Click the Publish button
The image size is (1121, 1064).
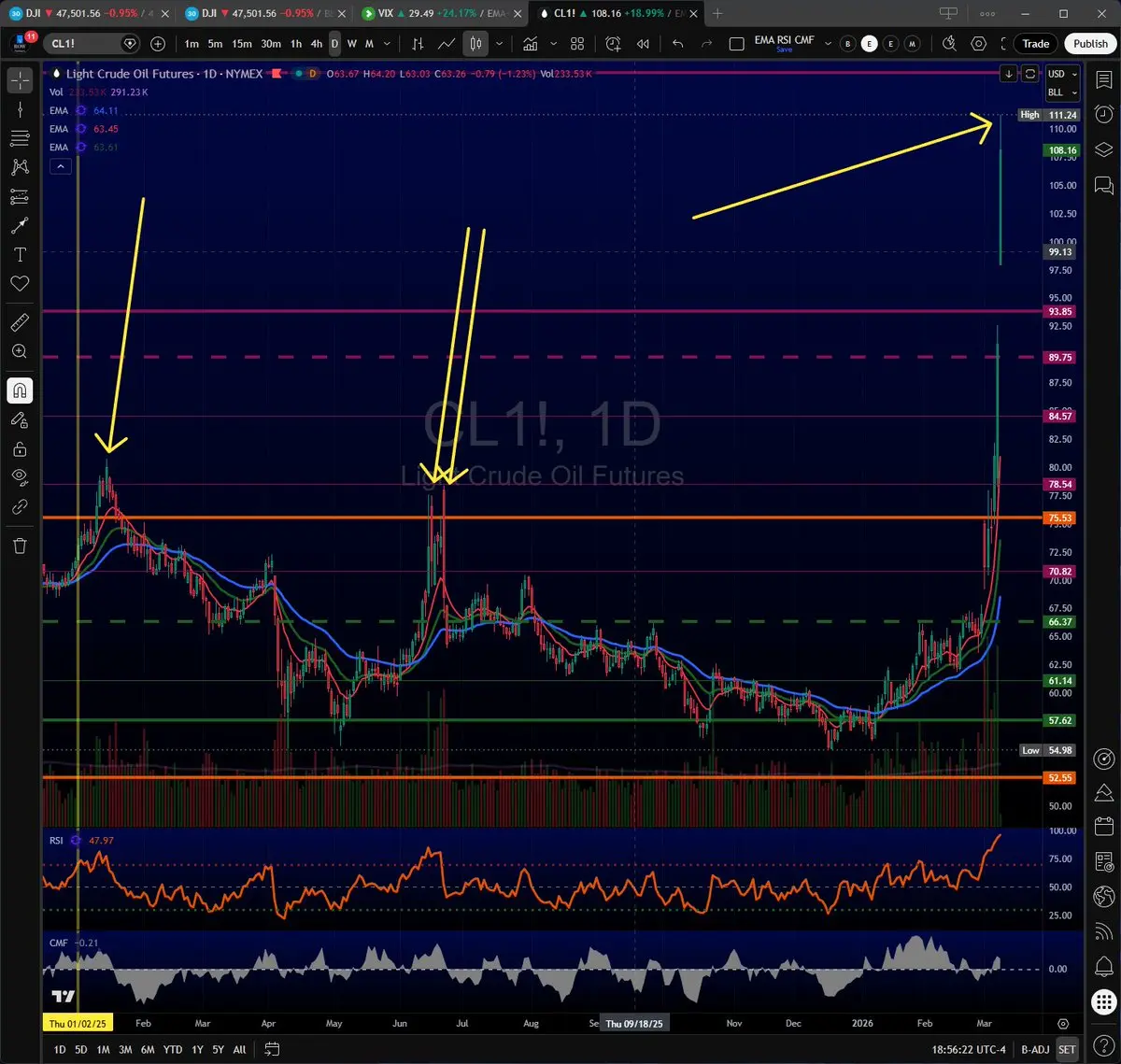tap(1090, 44)
